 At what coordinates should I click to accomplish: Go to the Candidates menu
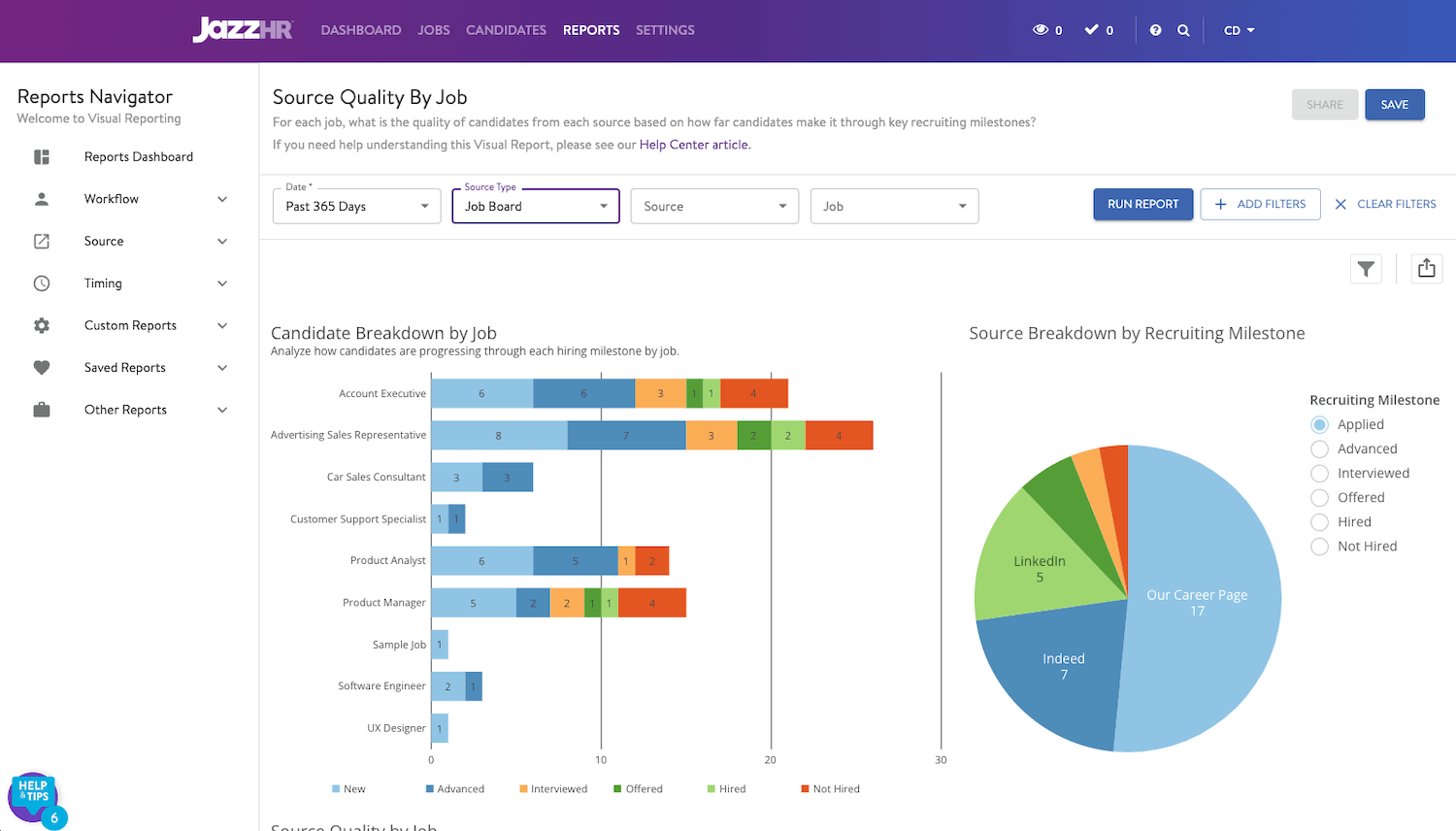point(506,30)
